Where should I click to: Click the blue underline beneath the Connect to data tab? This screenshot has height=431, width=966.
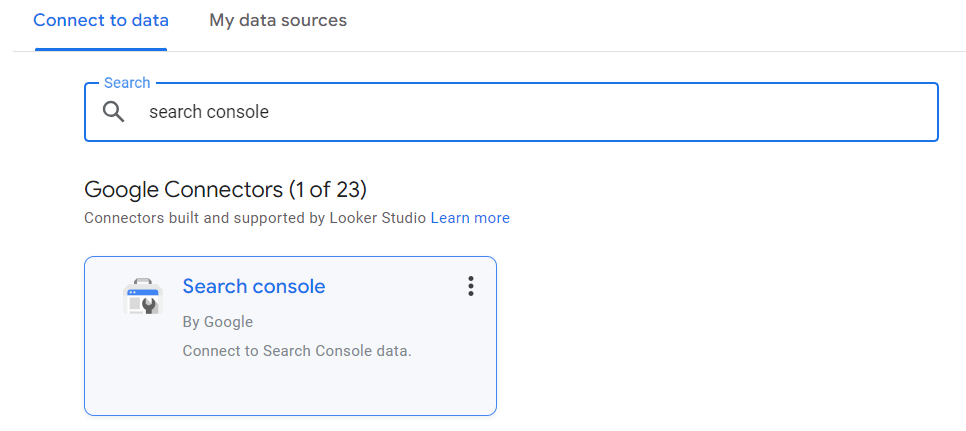click(101, 49)
